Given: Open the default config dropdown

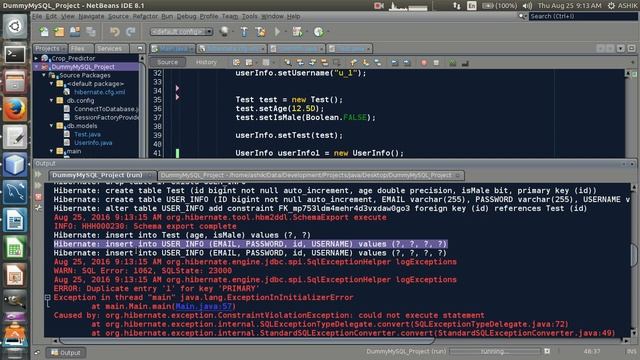Looking at the screenshot, I should (182, 31).
